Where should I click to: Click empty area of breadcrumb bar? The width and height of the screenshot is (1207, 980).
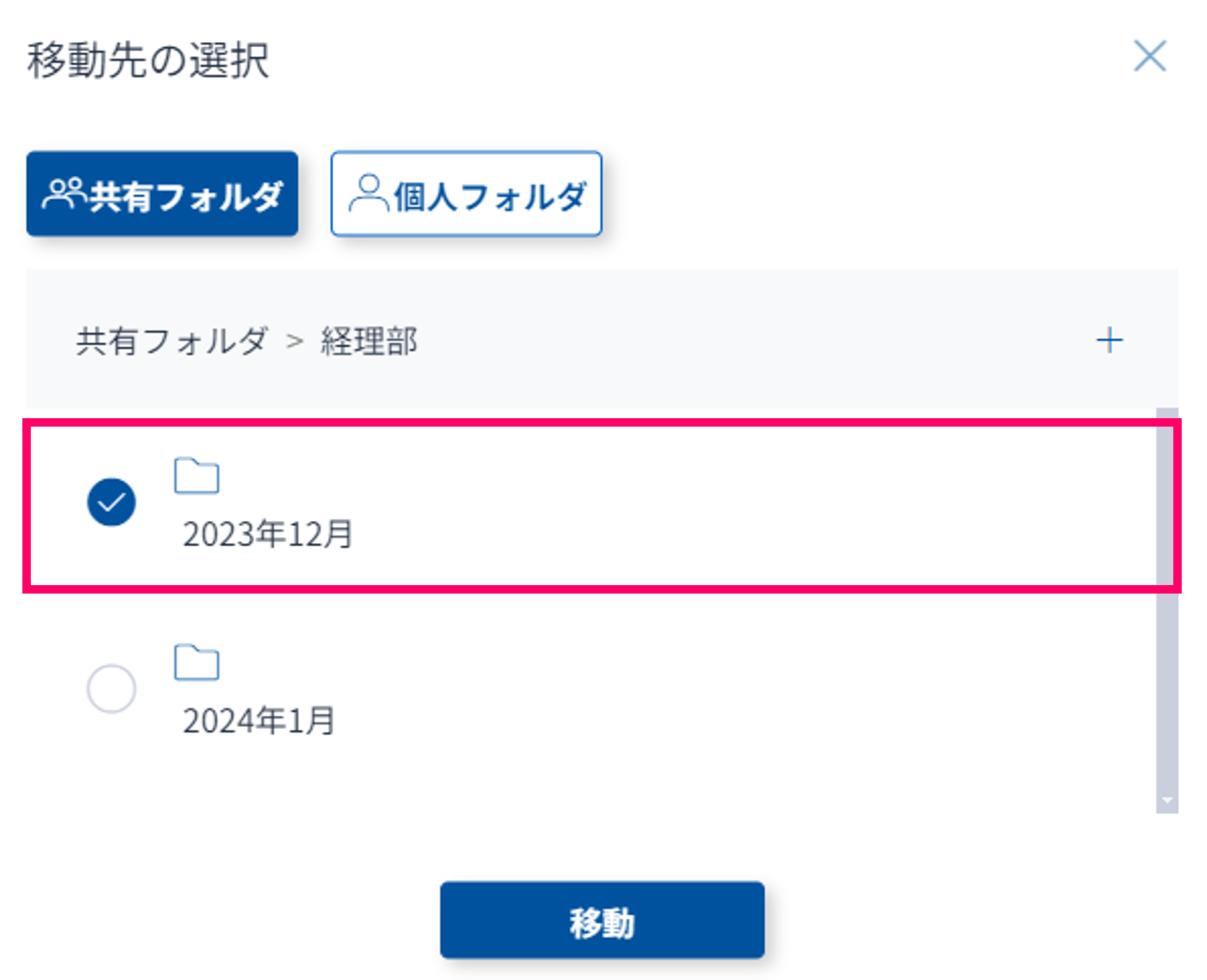pos(708,340)
